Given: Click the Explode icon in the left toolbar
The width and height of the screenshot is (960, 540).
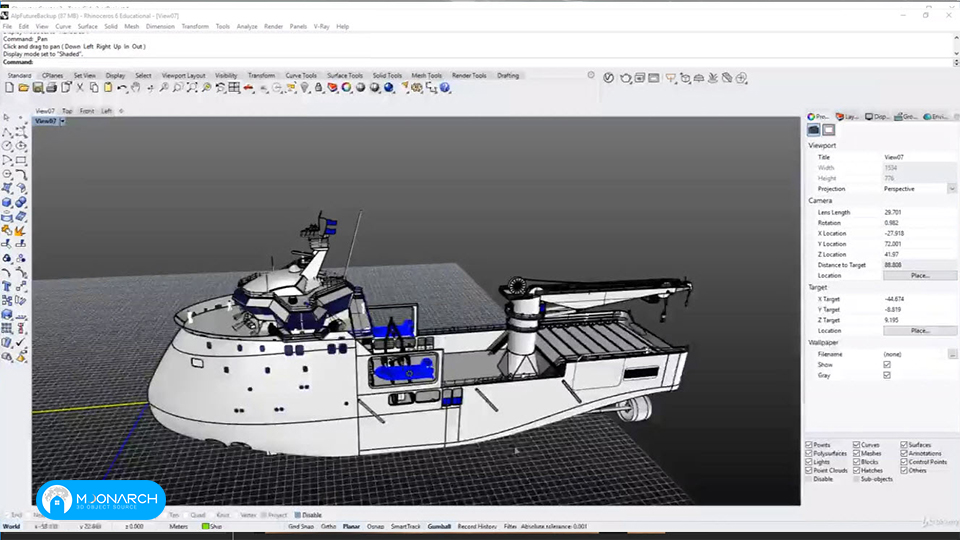Looking at the screenshot, I should (21, 230).
